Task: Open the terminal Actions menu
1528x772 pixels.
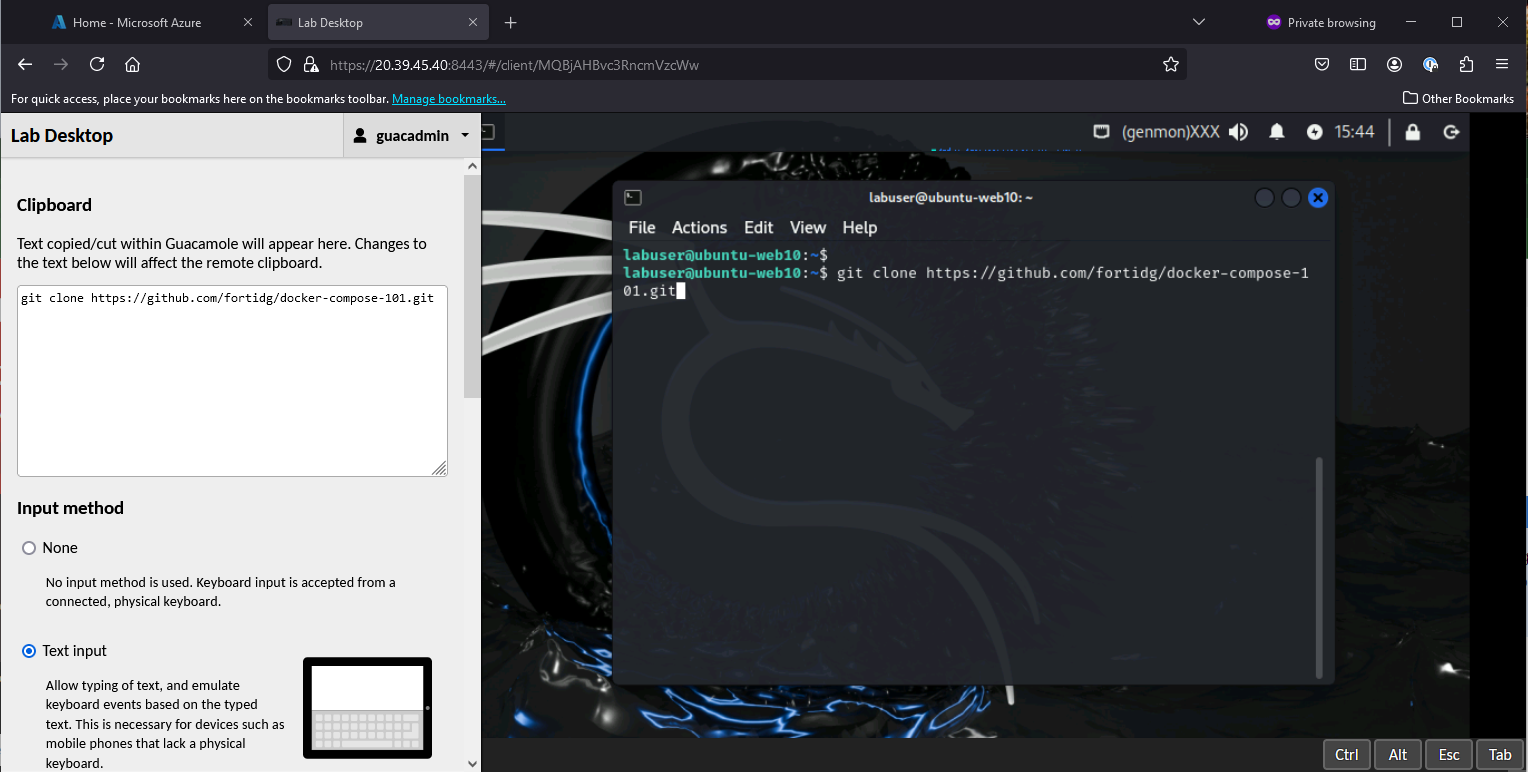Action: (699, 227)
